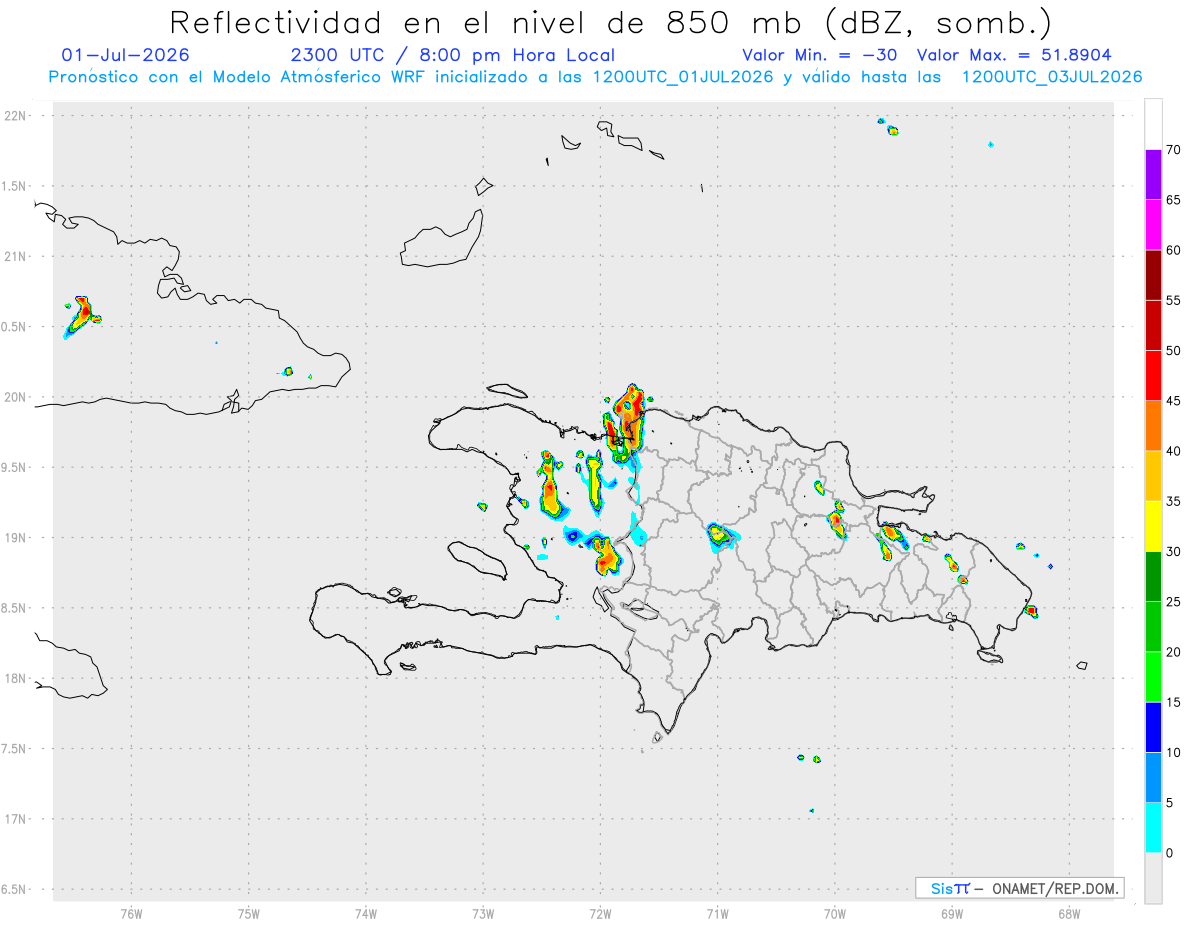Click the '70W' longitude label
This screenshot has height=927, width=1200.
point(835,914)
